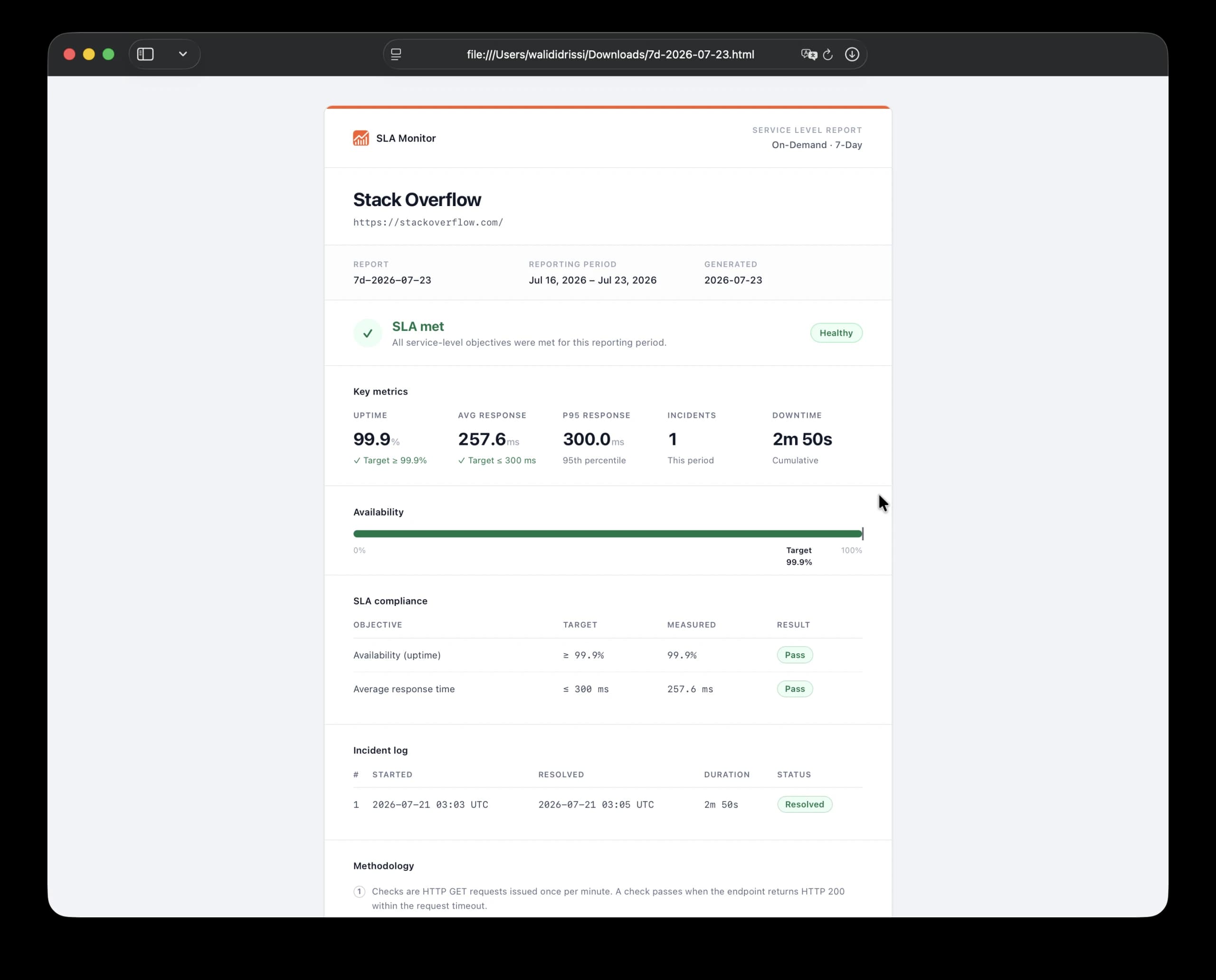Click the SLA Monitor logo icon
Image resolution: width=1216 pixels, height=980 pixels.
coord(361,138)
